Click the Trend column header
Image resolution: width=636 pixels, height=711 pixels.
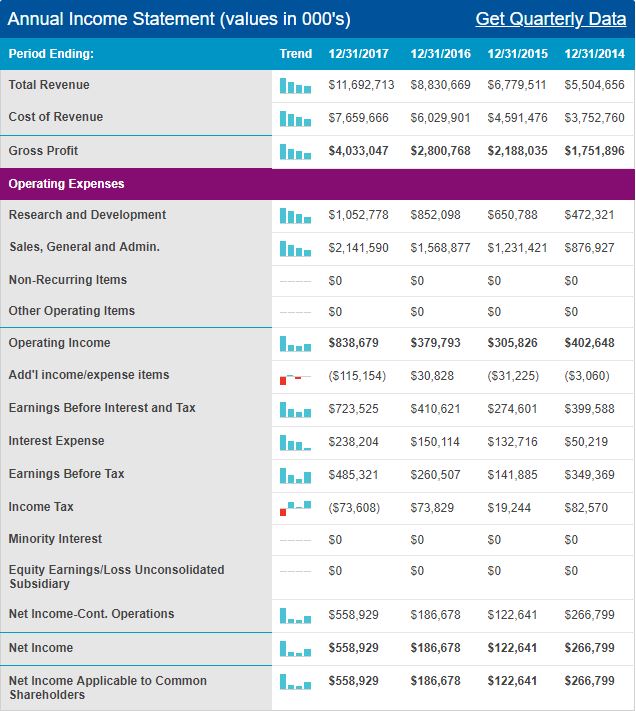pyautogui.click(x=295, y=54)
